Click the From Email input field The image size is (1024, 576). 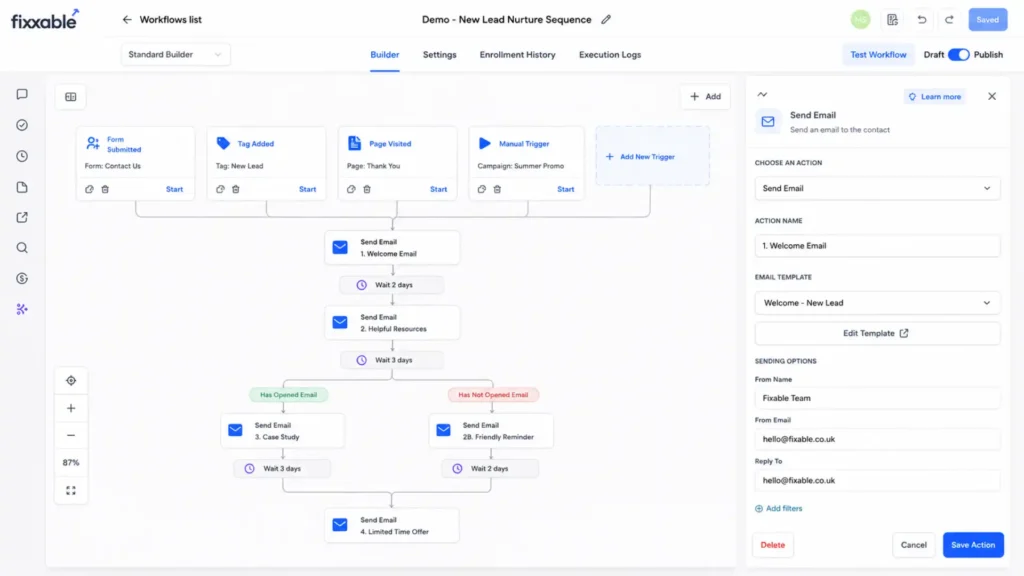pyautogui.click(x=877, y=439)
